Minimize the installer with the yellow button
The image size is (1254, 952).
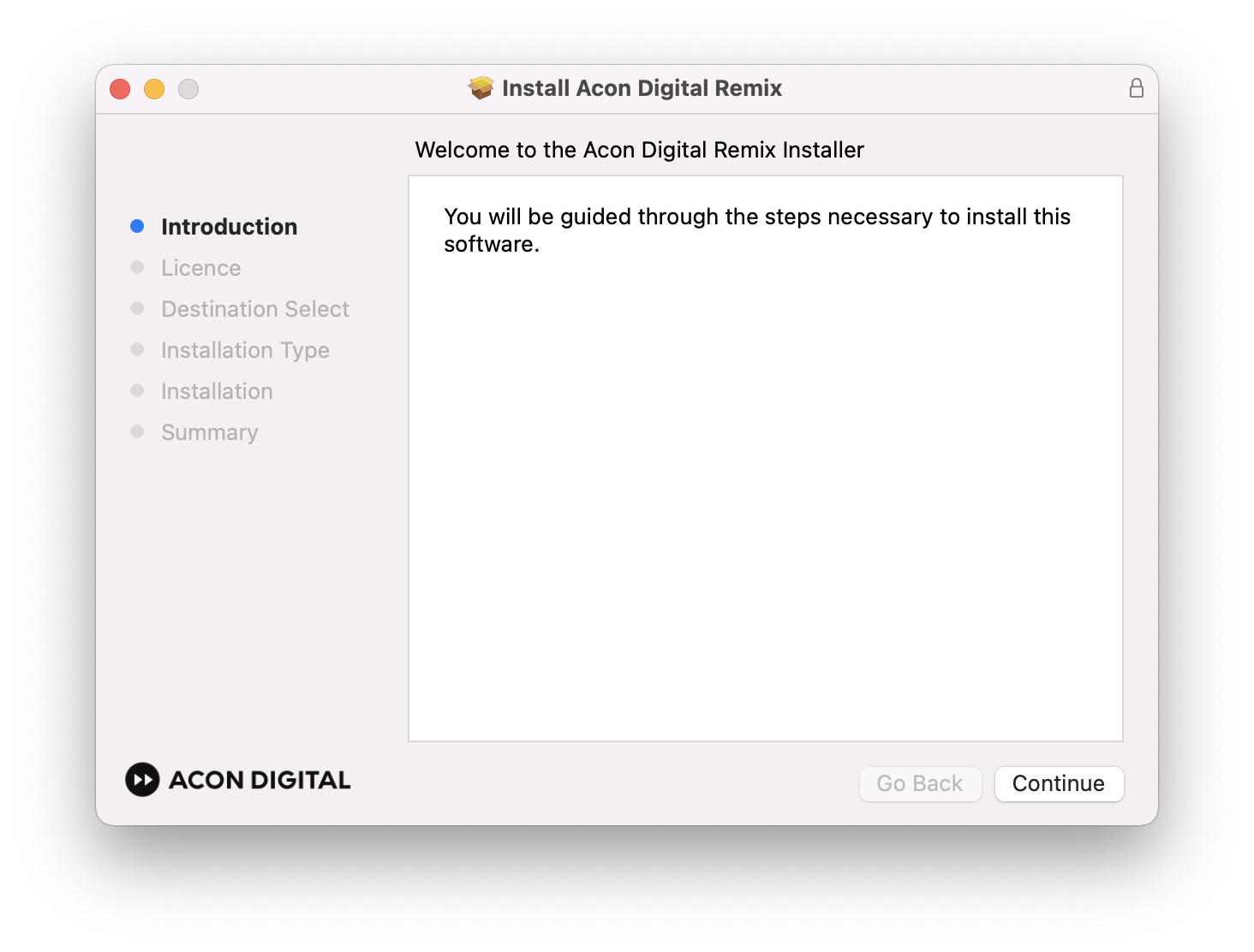[x=154, y=89]
